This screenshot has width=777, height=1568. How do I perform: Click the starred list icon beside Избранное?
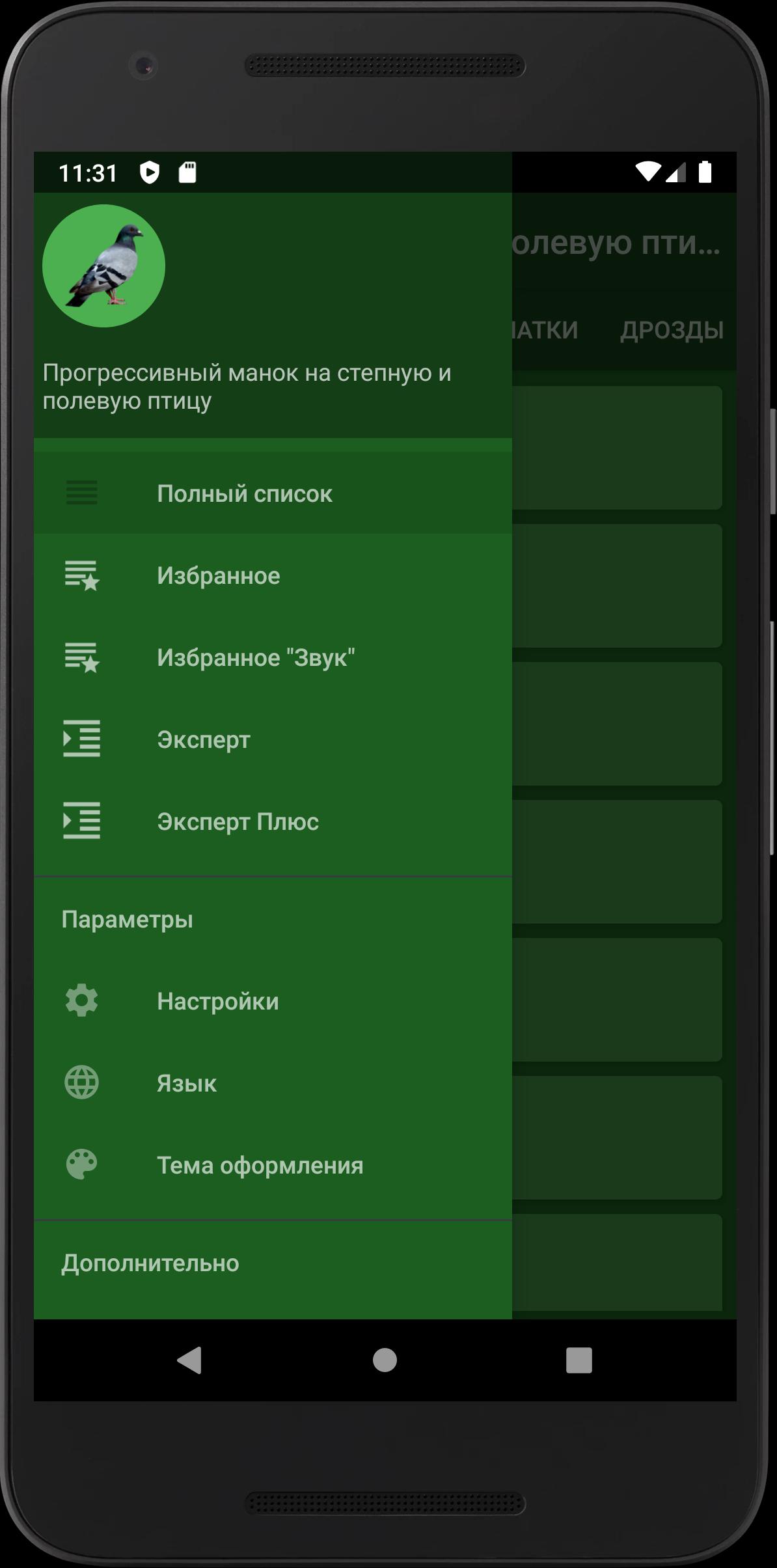click(x=82, y=575)
